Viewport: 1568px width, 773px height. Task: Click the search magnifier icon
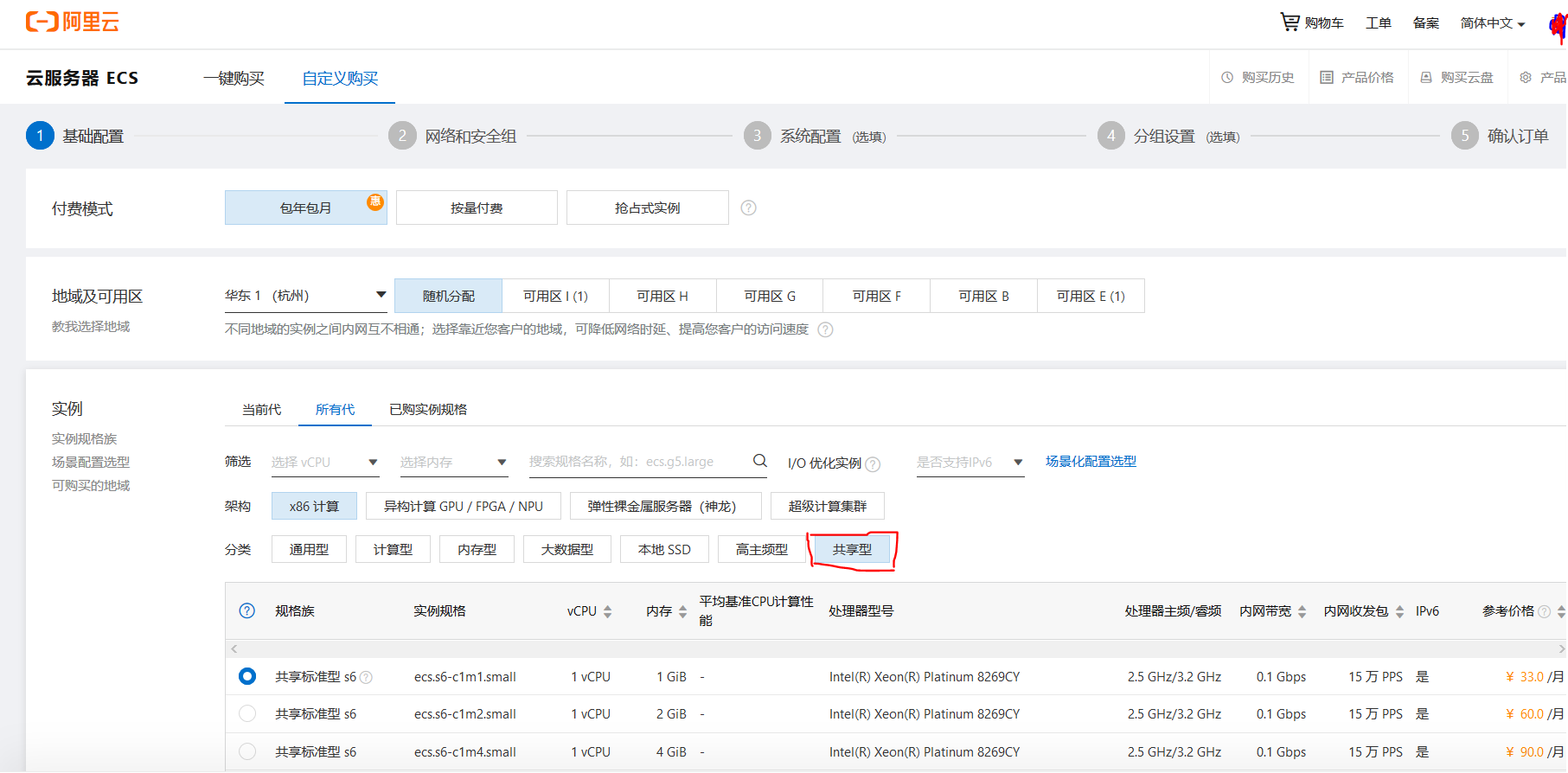760,461
